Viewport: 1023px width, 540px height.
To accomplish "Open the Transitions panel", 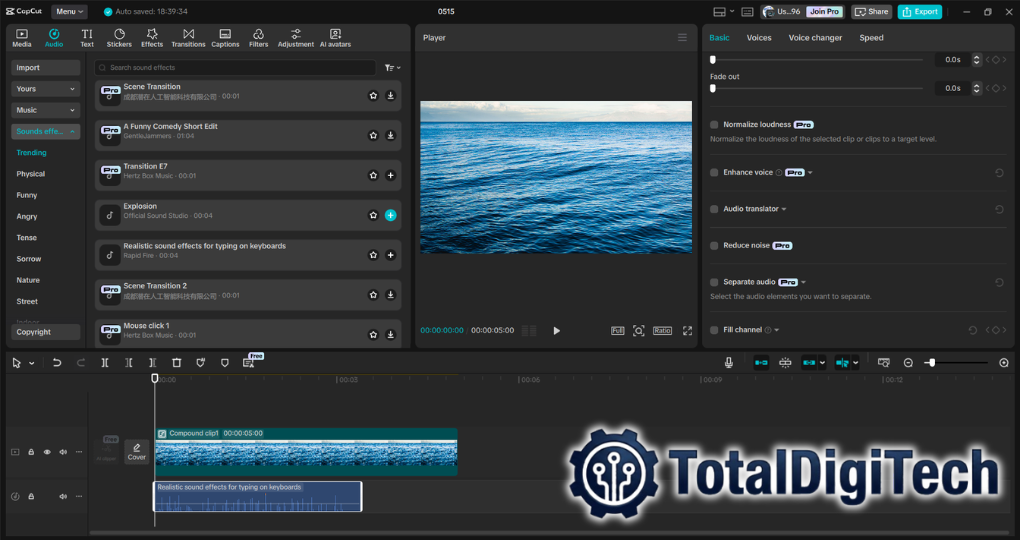I will tap(188, 38).
